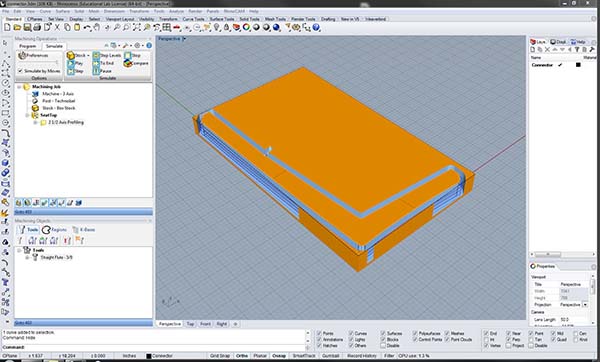Viewport: 600px width, 362px height.
Task: Click the Save disk icon
Action: (27, 27)
